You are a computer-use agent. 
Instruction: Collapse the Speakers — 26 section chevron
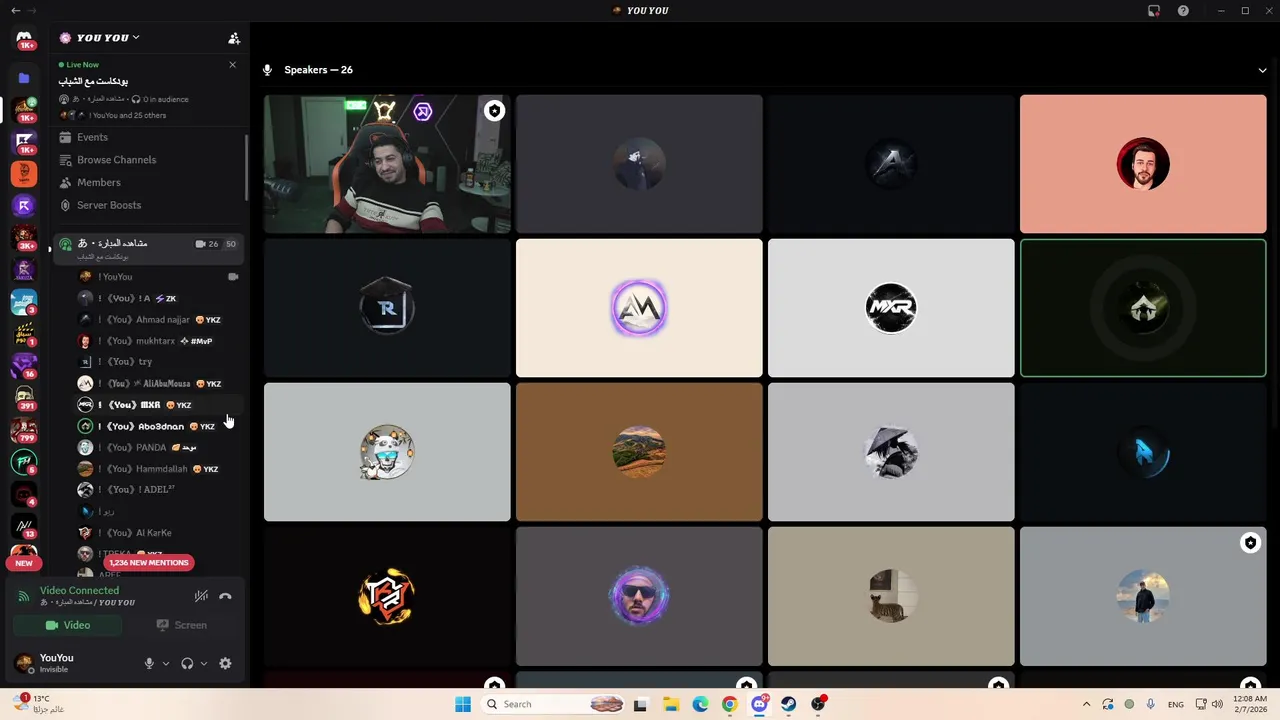point(1262,70)
